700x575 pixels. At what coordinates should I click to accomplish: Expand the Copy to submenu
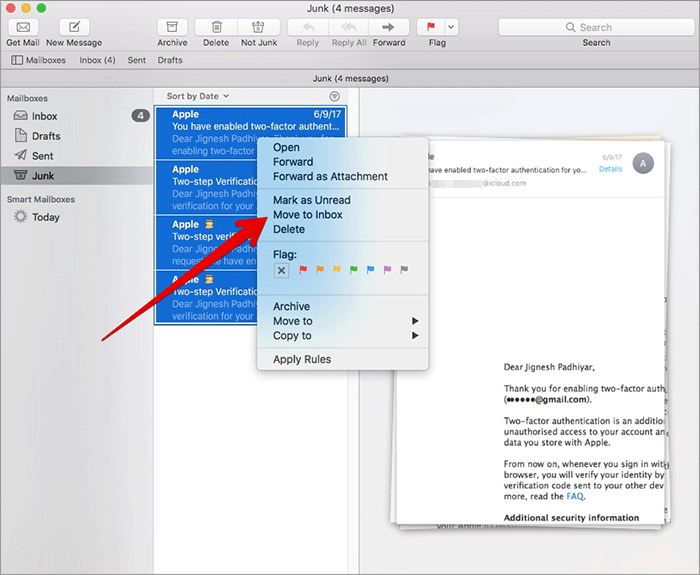(x=342, y=336)
